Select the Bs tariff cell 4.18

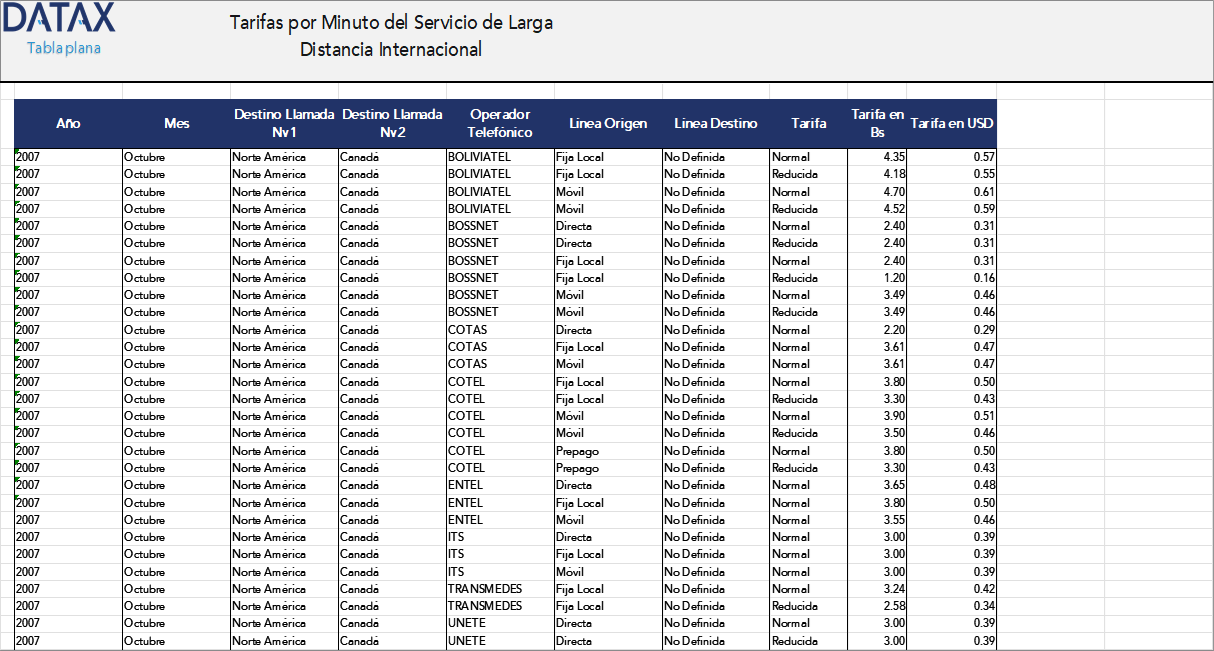tap(877, 174)
